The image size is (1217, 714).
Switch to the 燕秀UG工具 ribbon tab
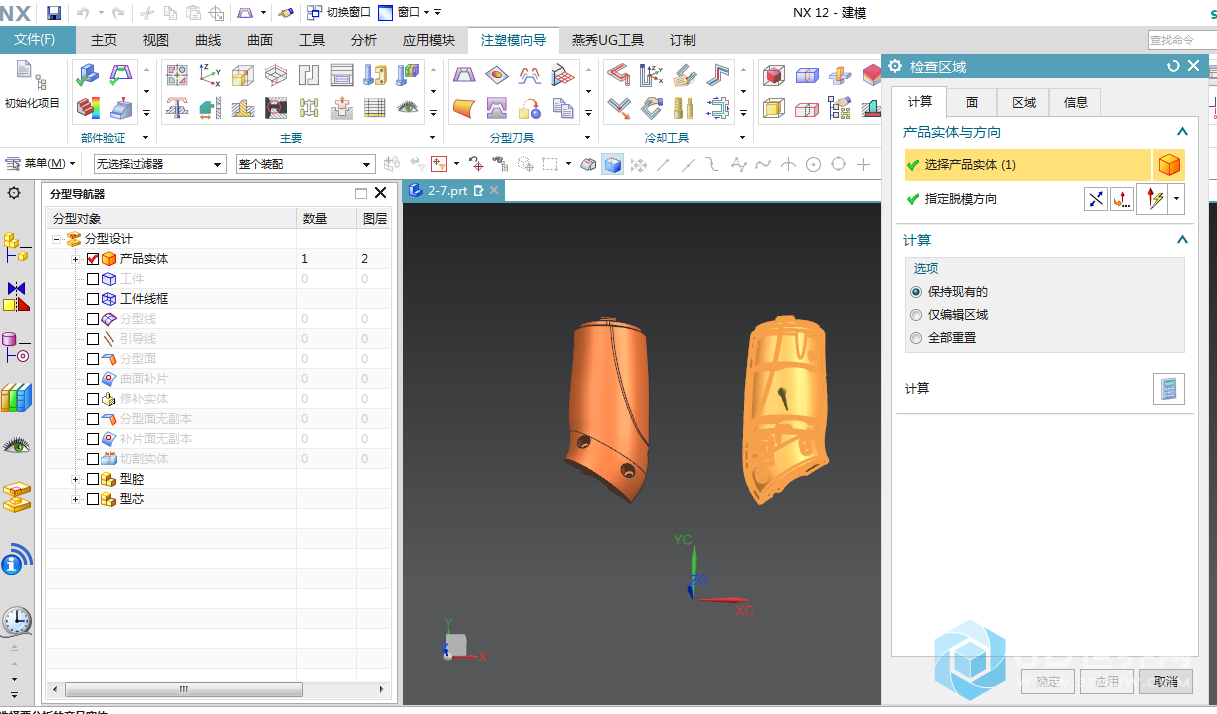click(608, 40)
